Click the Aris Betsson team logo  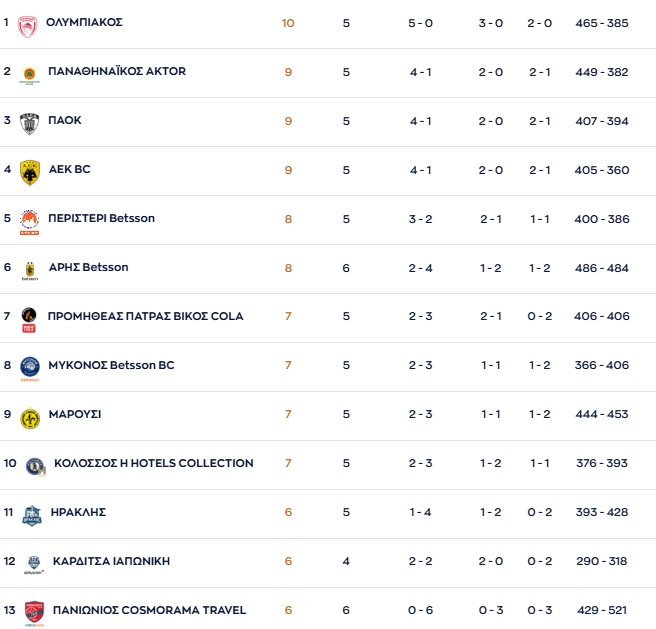coord(29,270)
